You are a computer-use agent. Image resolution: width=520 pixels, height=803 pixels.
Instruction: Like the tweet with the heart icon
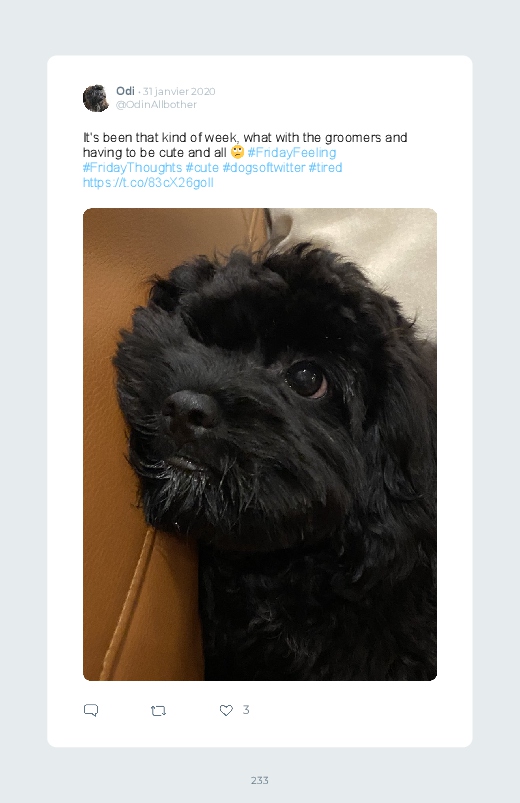pos(226,710)
